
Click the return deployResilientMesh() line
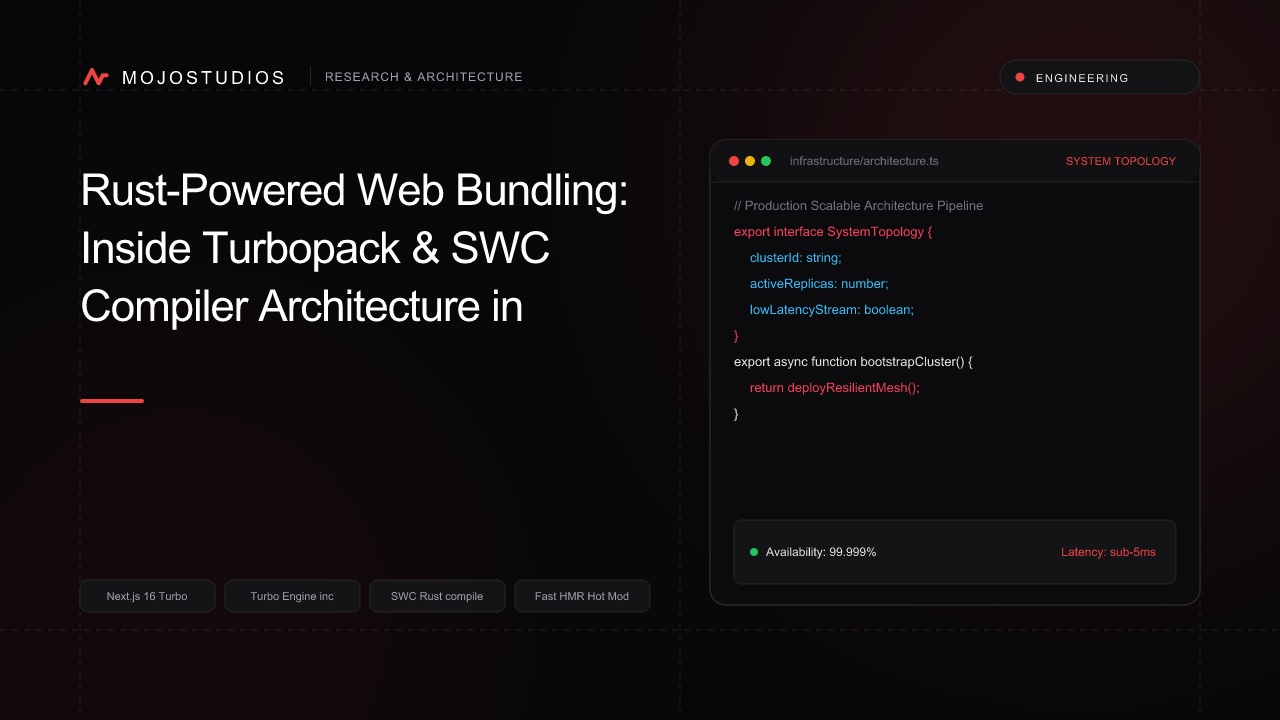835,387
